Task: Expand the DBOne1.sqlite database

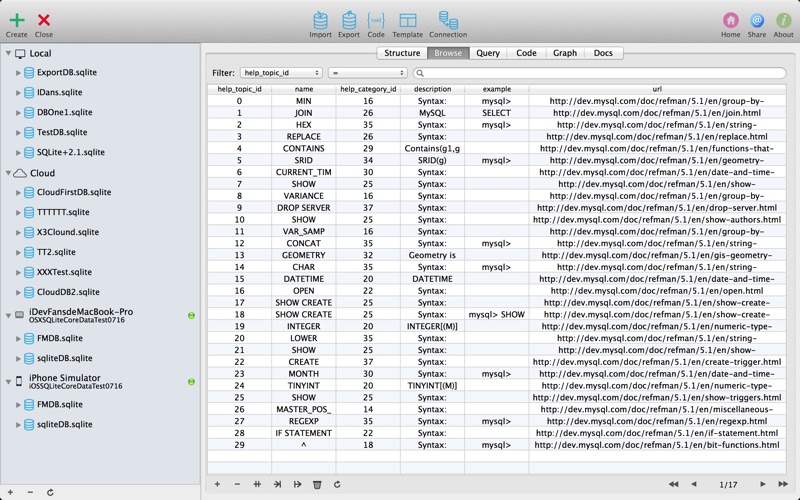Action: pos(18,113)
